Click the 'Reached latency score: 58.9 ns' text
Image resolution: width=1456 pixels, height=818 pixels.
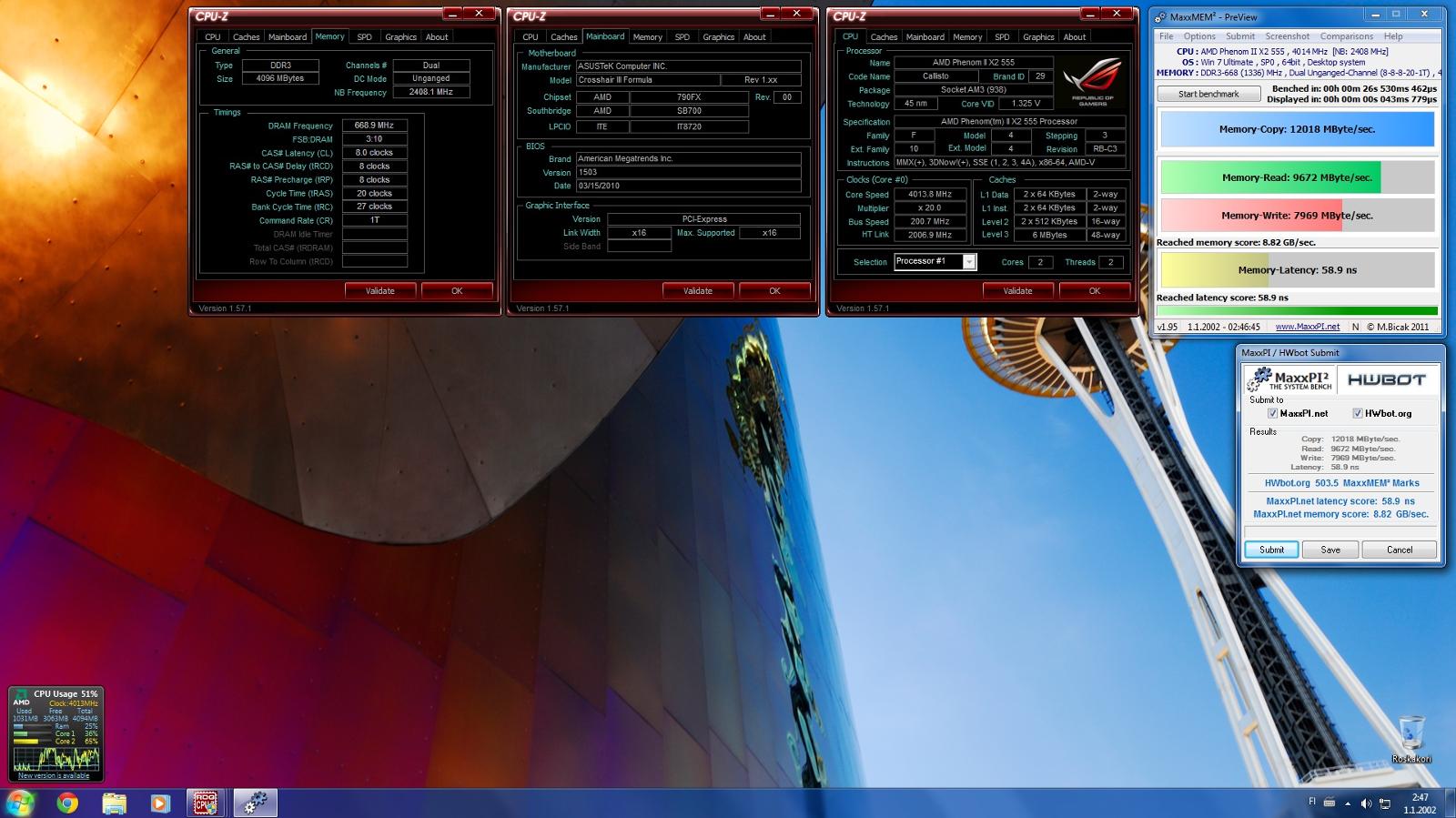pos(1222,298)
